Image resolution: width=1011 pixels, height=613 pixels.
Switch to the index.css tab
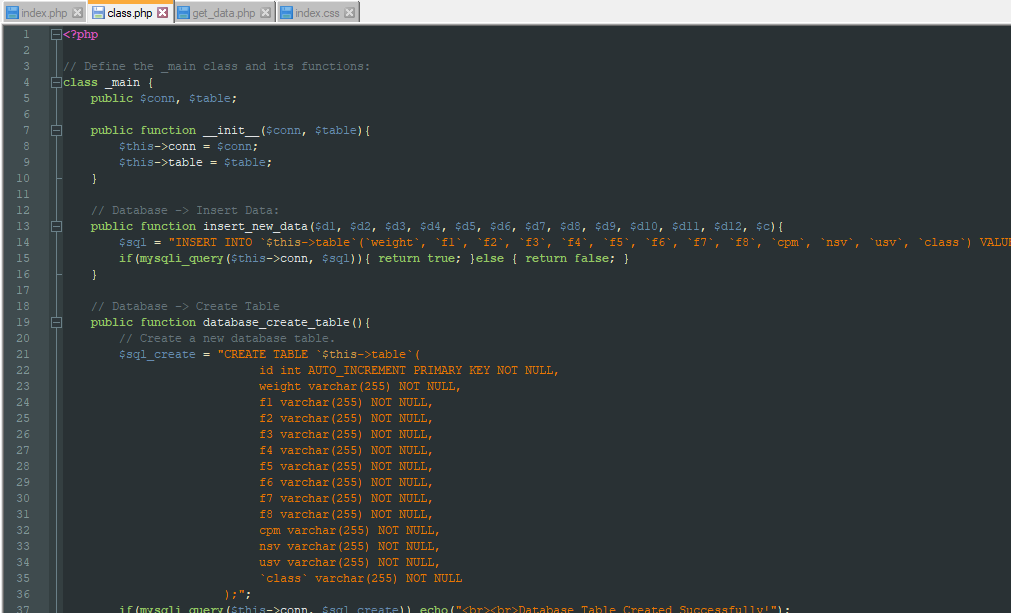coord(318,13)
